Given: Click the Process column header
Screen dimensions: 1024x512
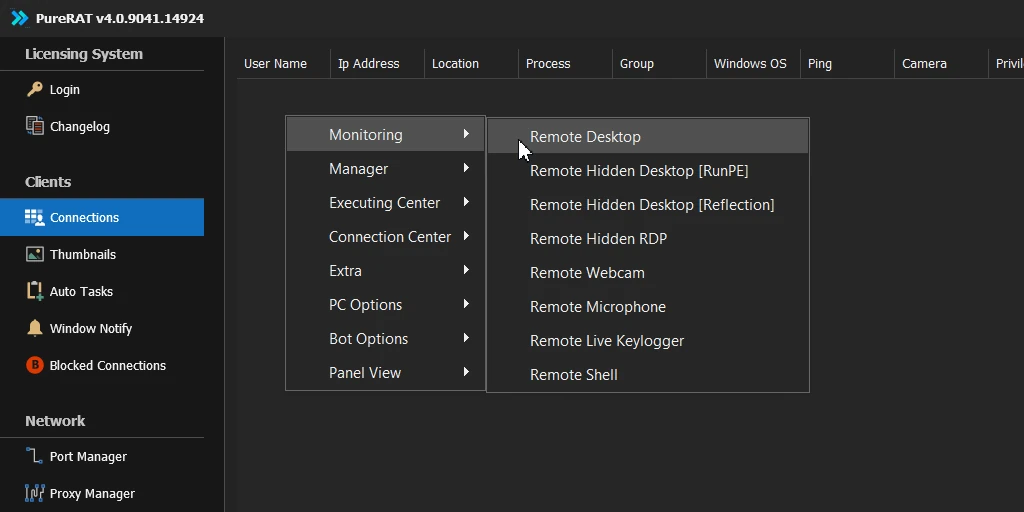Looking at the screenshot, I should (x=566, y=63).
